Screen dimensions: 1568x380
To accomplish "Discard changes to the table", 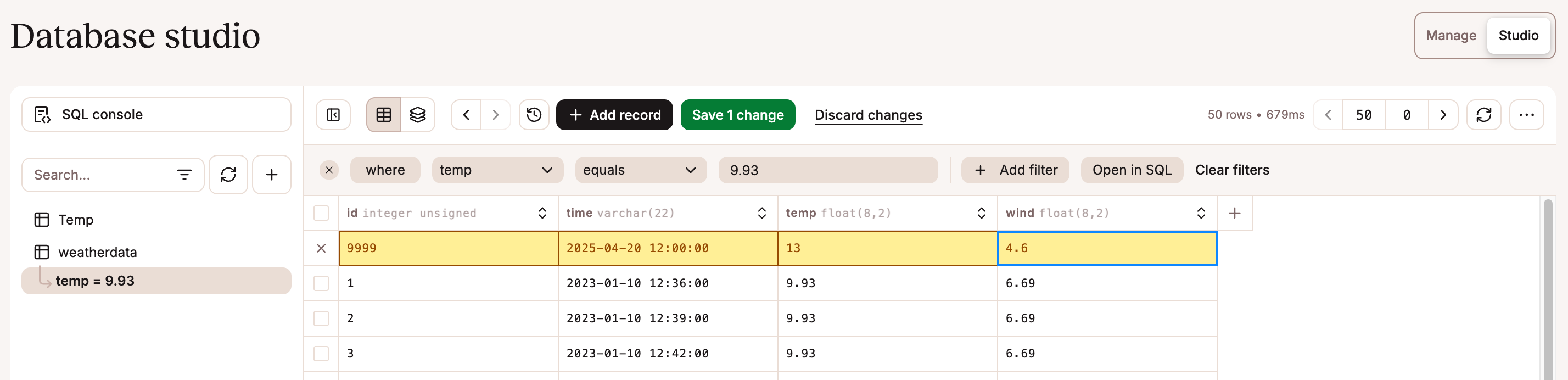I will (869, 115).
